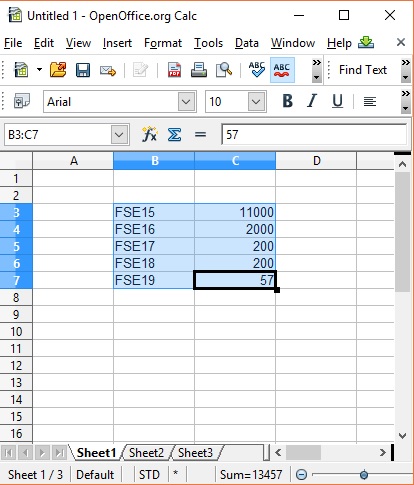Expand the Arial font name dropdown
Viewport: 414px width, 485px height.
pyautogui.click(x=186, y=101)
